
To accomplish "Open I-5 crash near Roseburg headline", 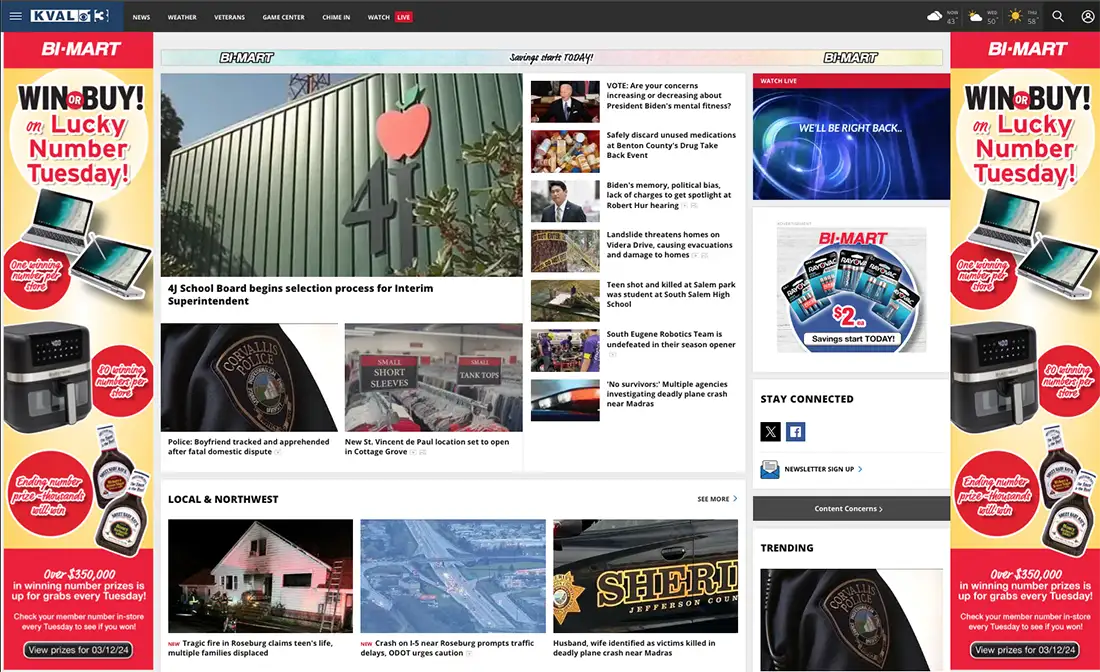I will click(448, 647).
